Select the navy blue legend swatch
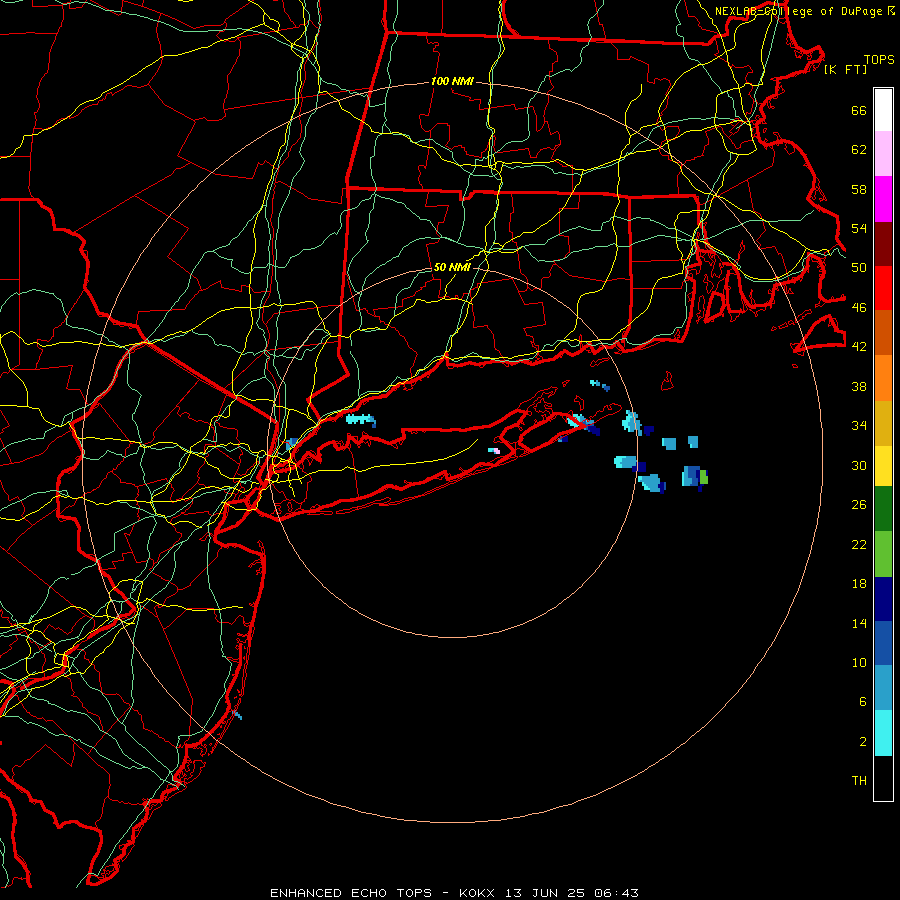This screenshot has width=900, height=900. [883, 599]
